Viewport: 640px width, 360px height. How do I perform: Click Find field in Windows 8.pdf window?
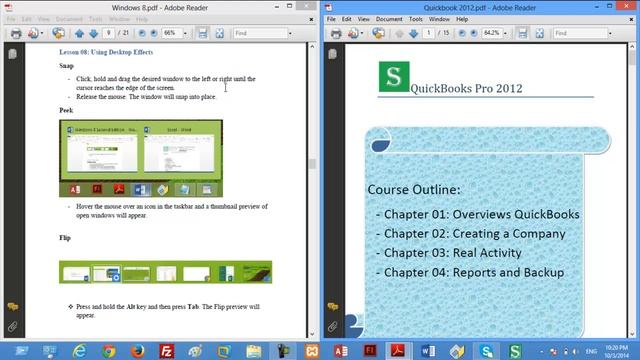(x=260, y=33)
